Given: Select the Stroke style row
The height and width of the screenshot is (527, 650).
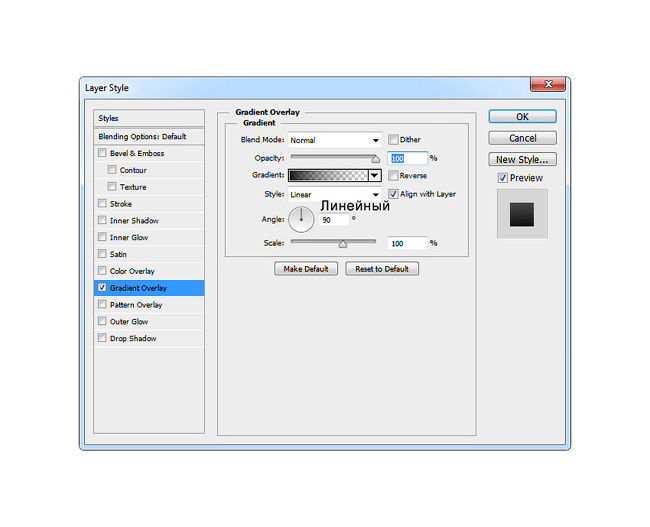Looking at the screenshot, I should point(149,204).
